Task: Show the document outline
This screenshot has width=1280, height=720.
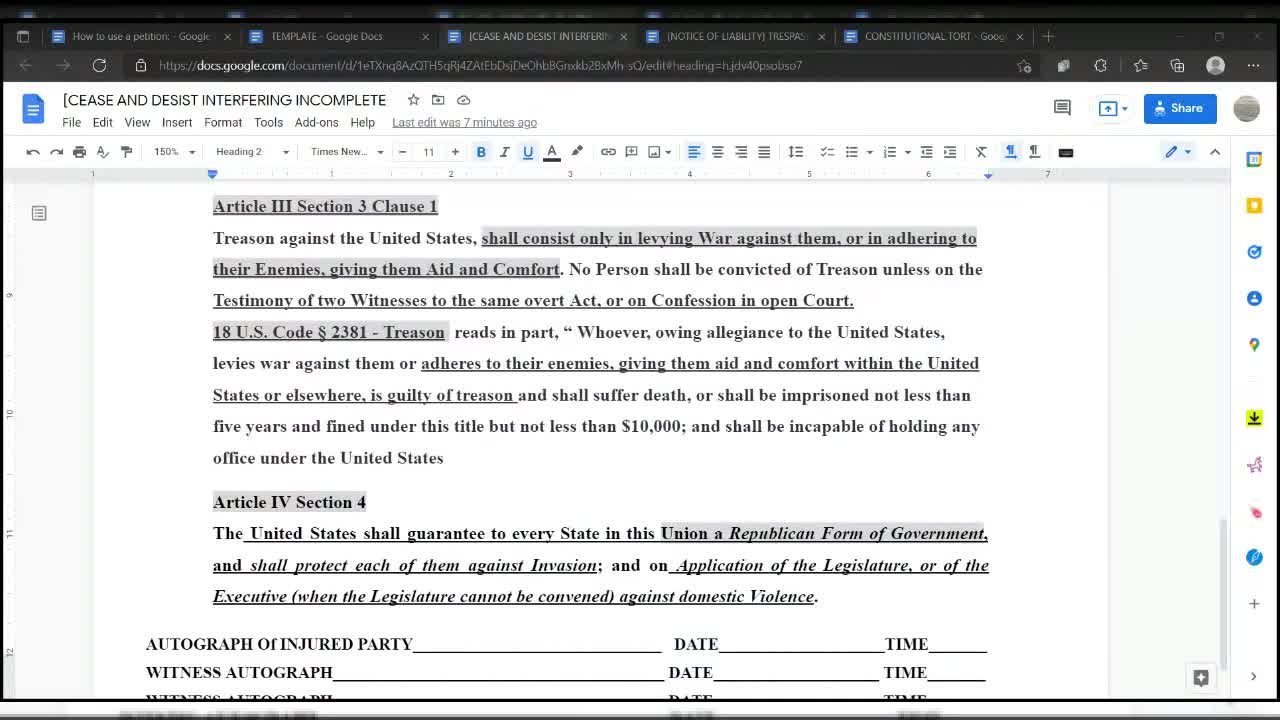Action: click(39, 213)
